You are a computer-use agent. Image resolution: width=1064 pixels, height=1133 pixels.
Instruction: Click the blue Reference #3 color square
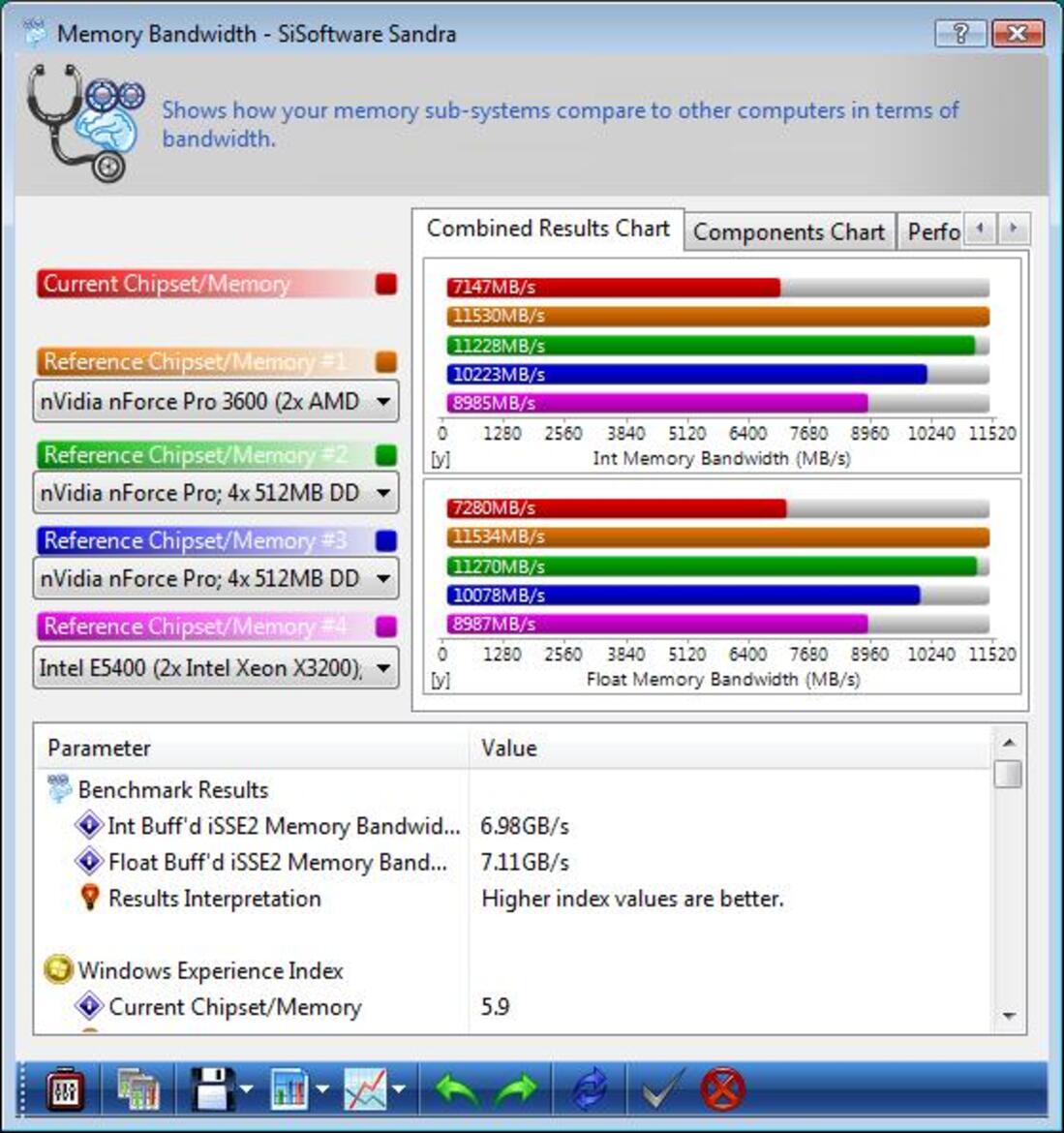[386, 540]
